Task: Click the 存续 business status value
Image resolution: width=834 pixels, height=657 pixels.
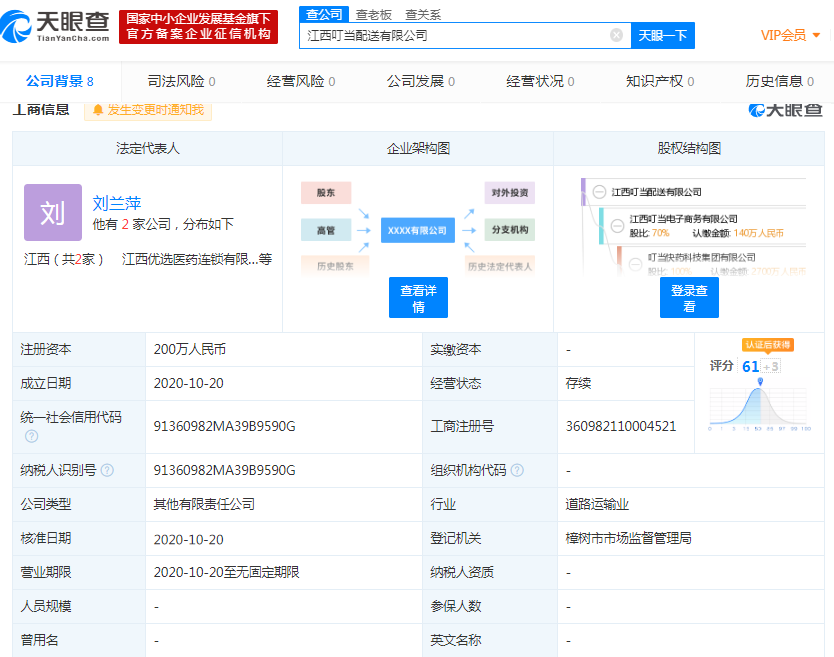Action: coord(578,383)
